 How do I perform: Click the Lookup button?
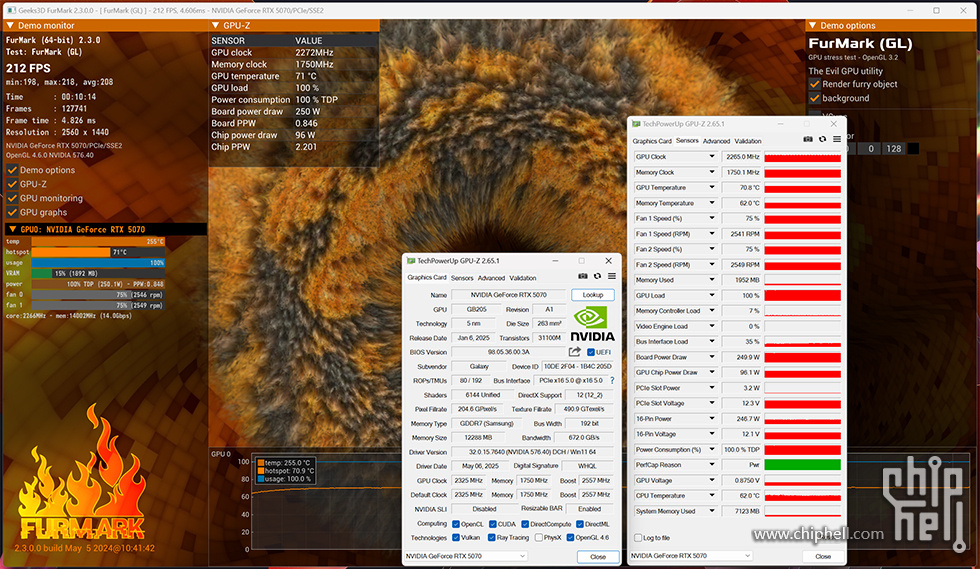coord(592,295)
